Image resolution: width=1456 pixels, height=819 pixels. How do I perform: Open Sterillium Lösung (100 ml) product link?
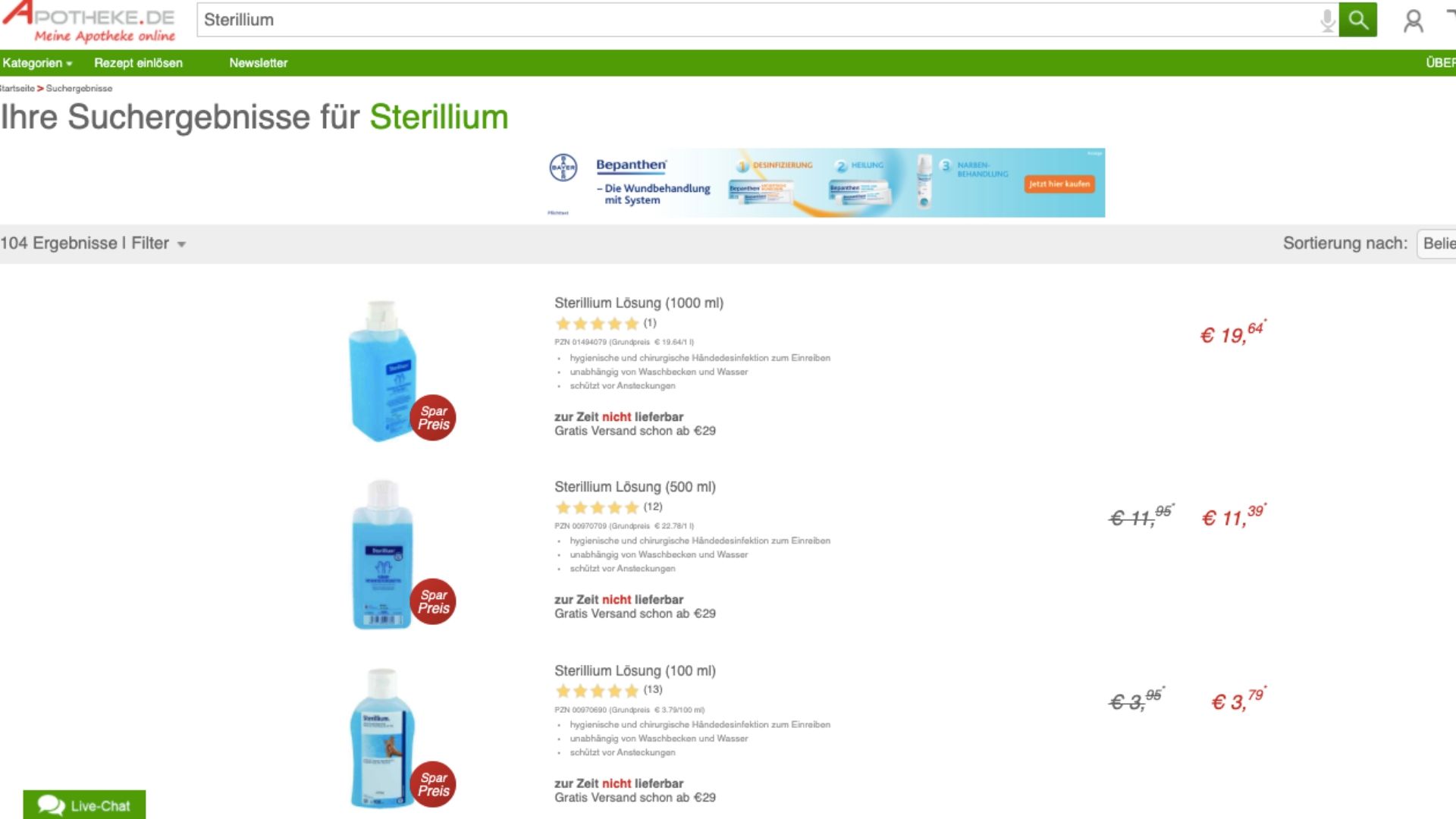pos(635,670)
